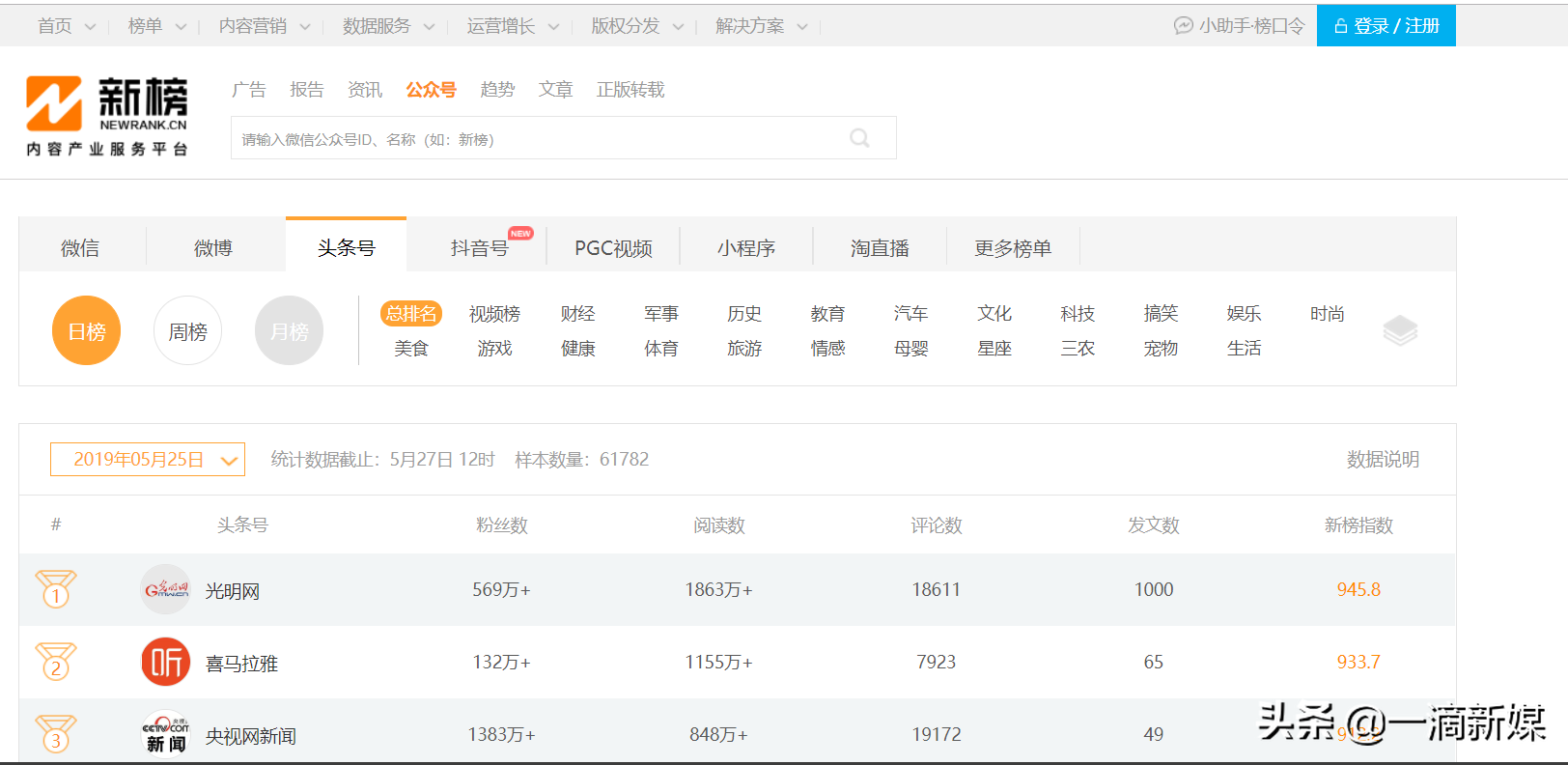Click the 广告 search category link
Viewport: 1568px width, 765px height.
pyautogui.click(x=249, y=90)
